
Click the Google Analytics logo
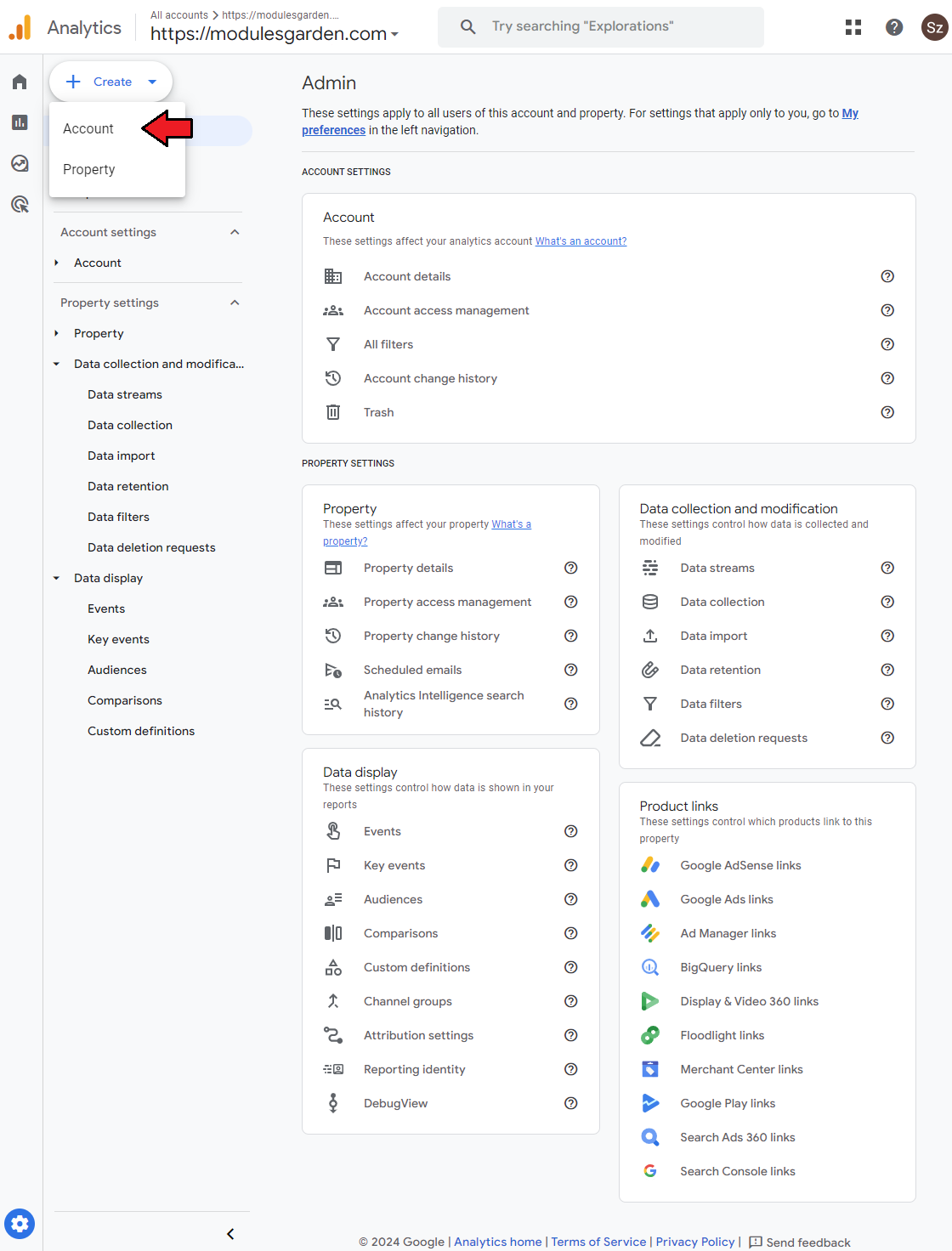coord(20,27)
